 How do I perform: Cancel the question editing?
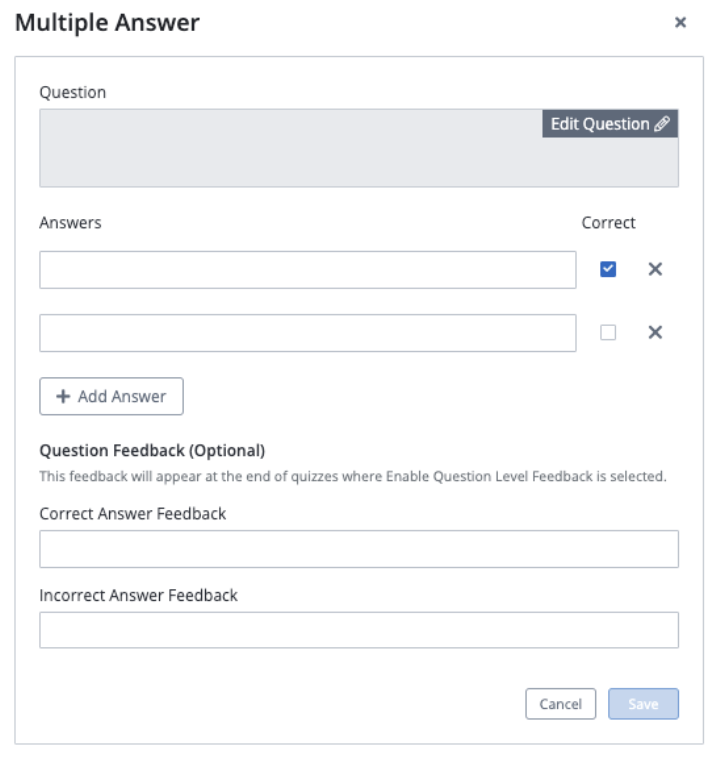pos(560,704)
